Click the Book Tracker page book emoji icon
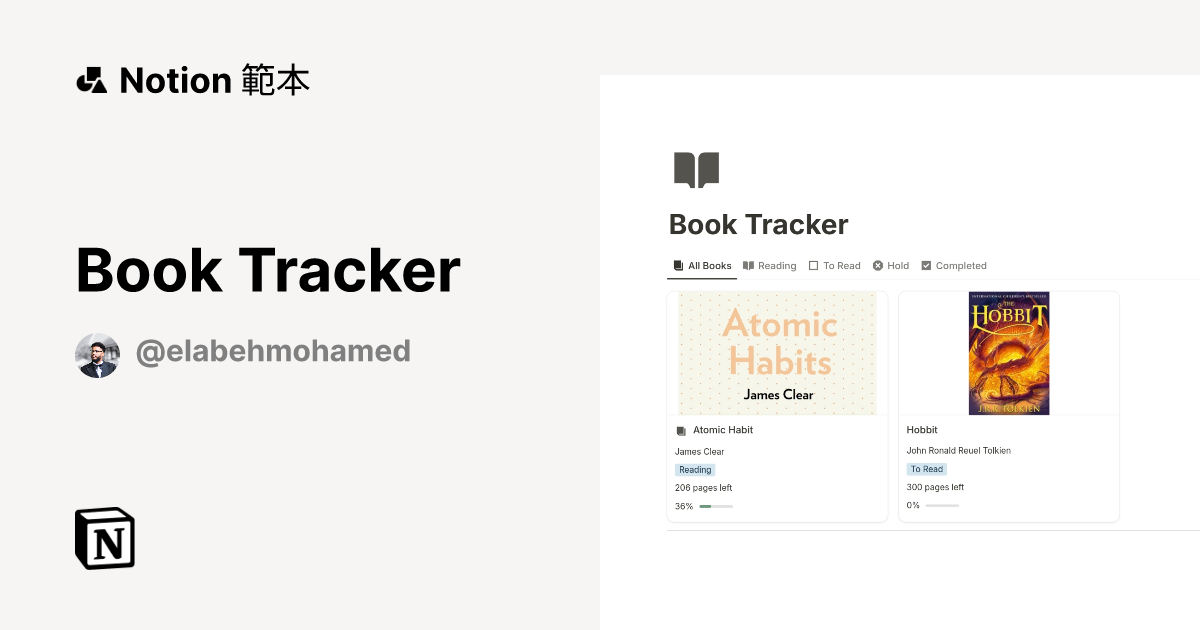The image size is (1200, 630). (697, 169)
